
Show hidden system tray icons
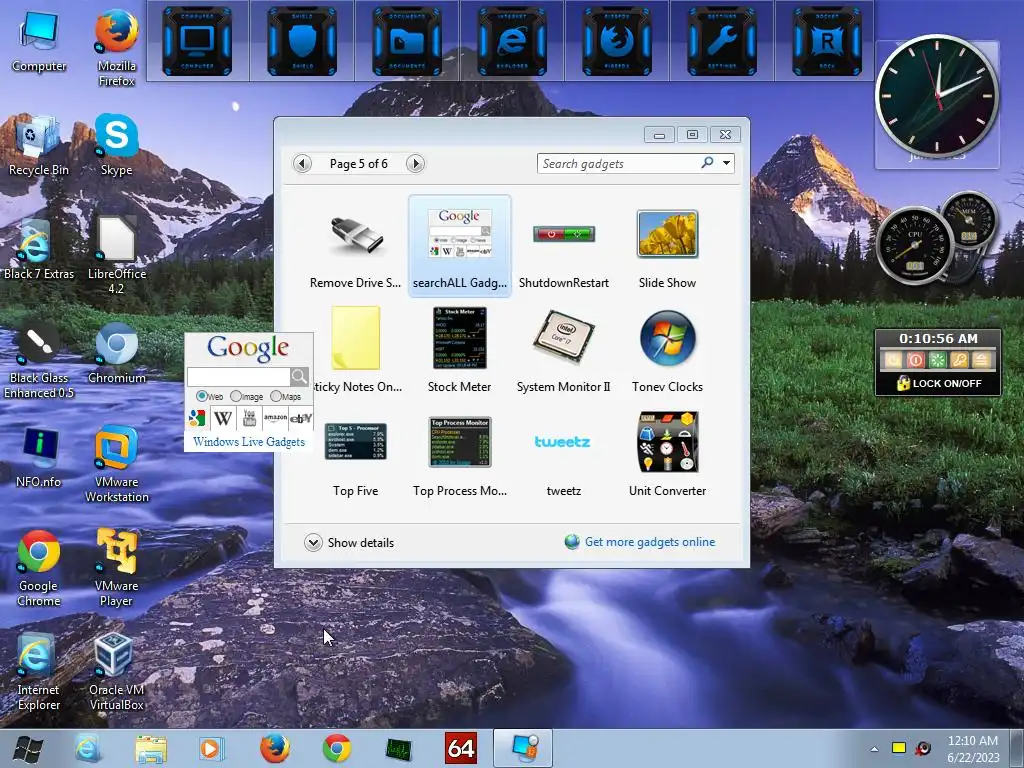pos(874,749)
